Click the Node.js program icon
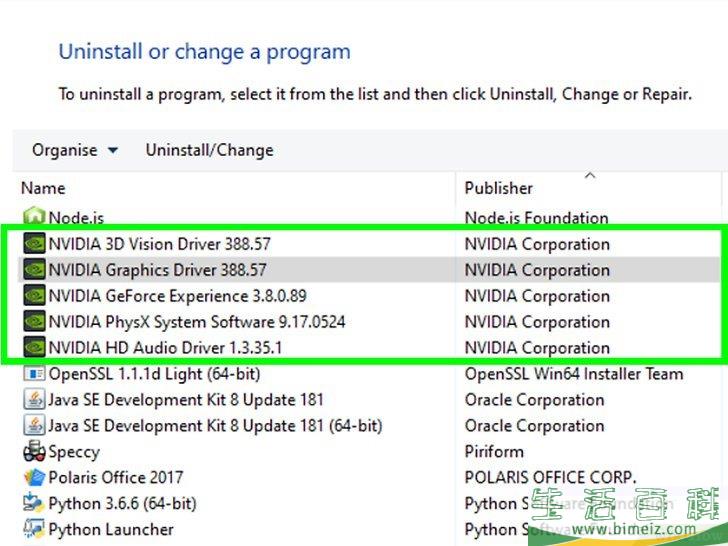Image resolution: width=728 pixels, height=546 pixels. pyautogui.click(x=34, y=217)
